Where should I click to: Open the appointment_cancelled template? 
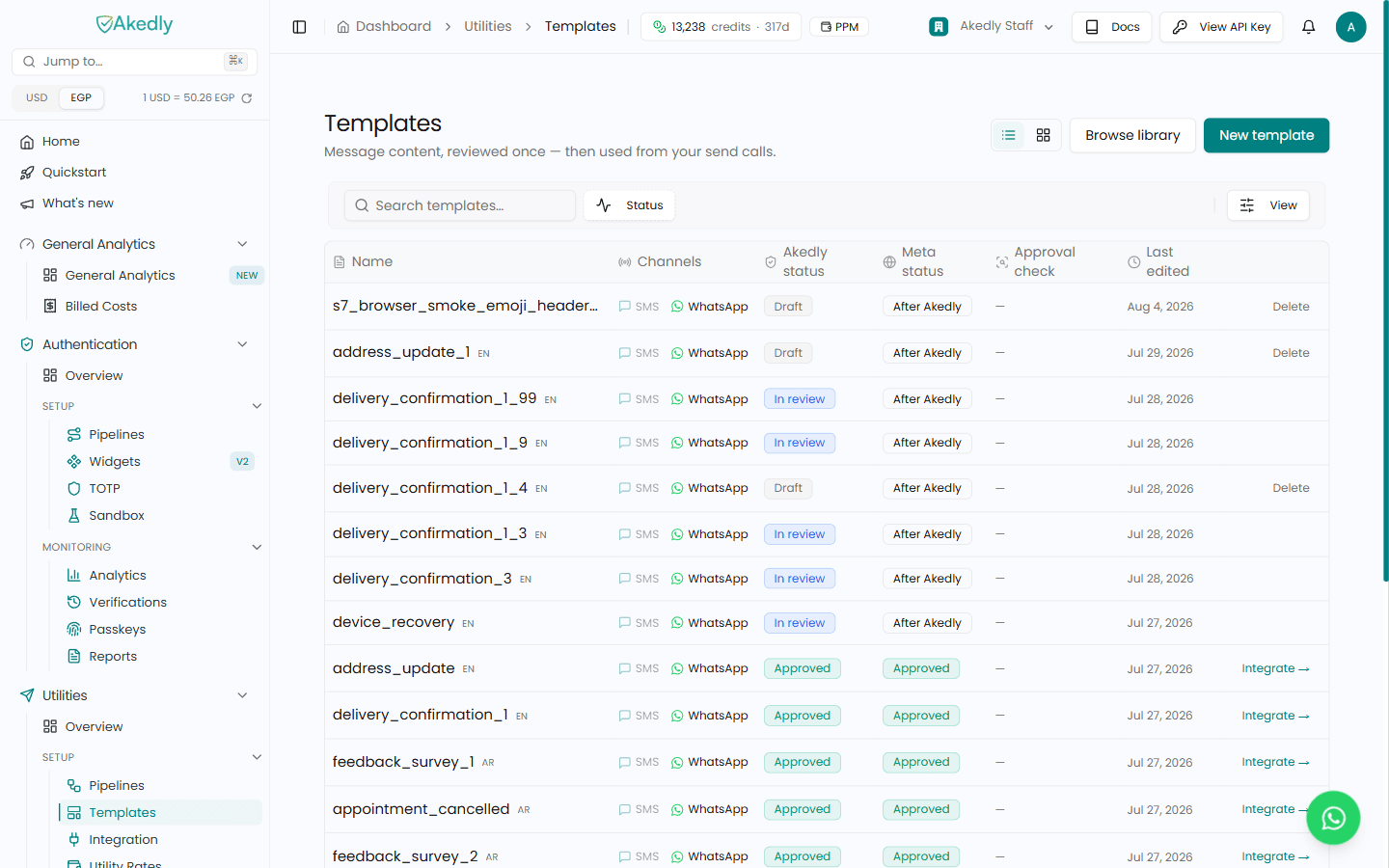[421, 809]
